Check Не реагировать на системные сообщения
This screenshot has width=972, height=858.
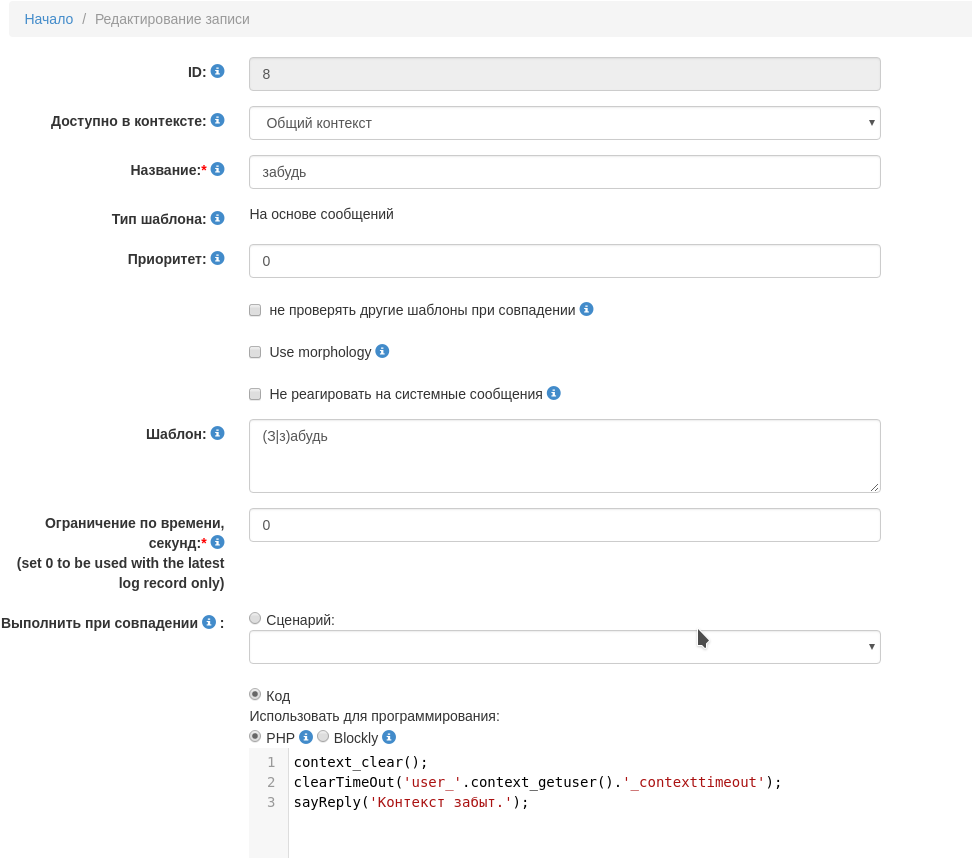pyautogui.click(x=255, y=394)
